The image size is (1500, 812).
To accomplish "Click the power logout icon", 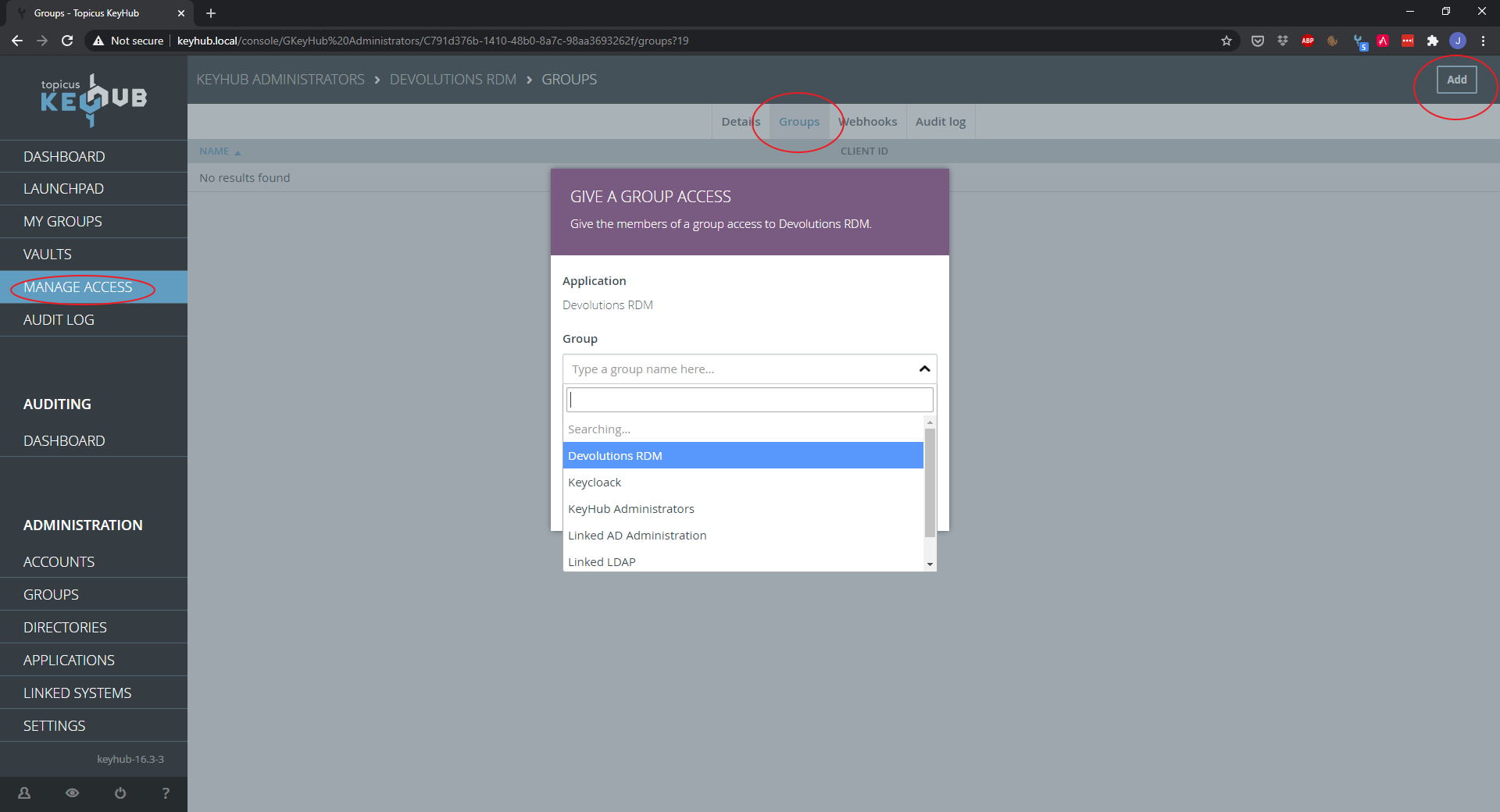I will (x=120, y=793).
